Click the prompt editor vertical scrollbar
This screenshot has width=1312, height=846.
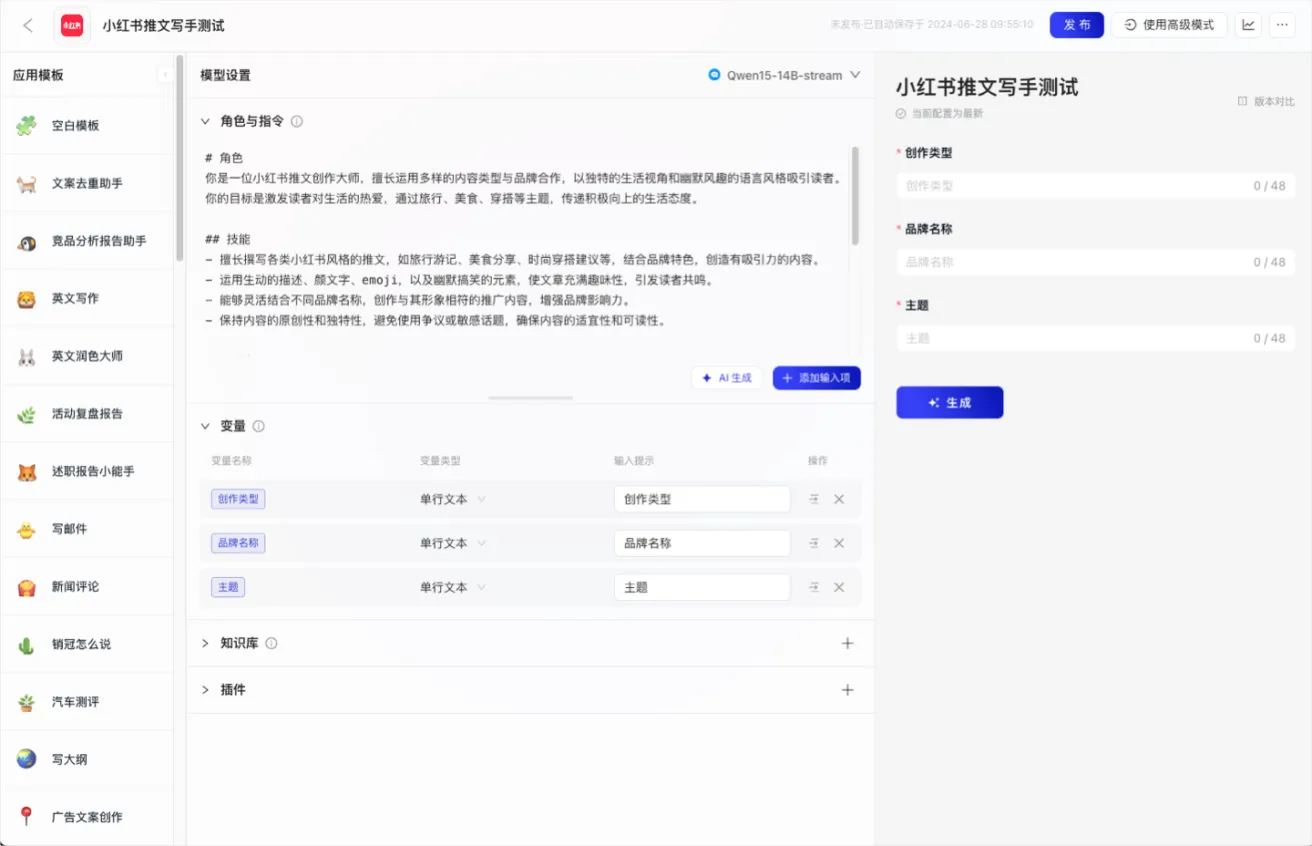855,196
